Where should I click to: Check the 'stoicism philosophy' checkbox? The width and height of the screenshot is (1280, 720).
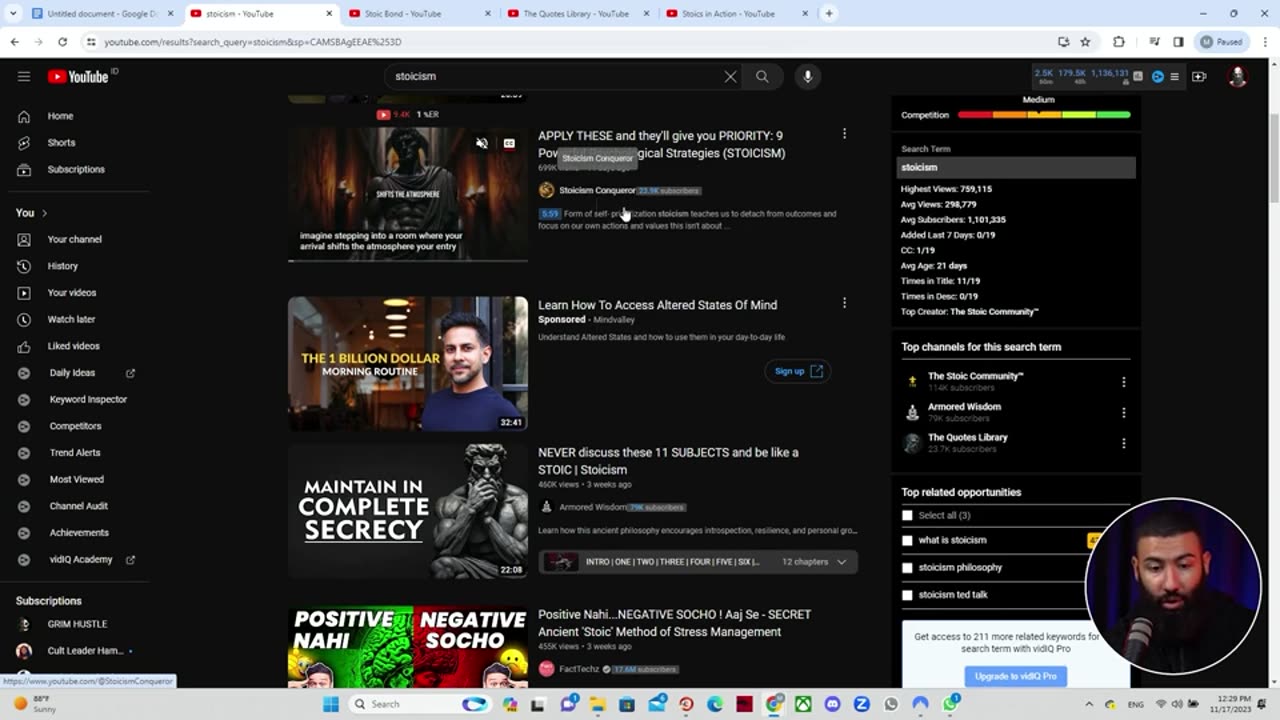click(x=907, y=567)
